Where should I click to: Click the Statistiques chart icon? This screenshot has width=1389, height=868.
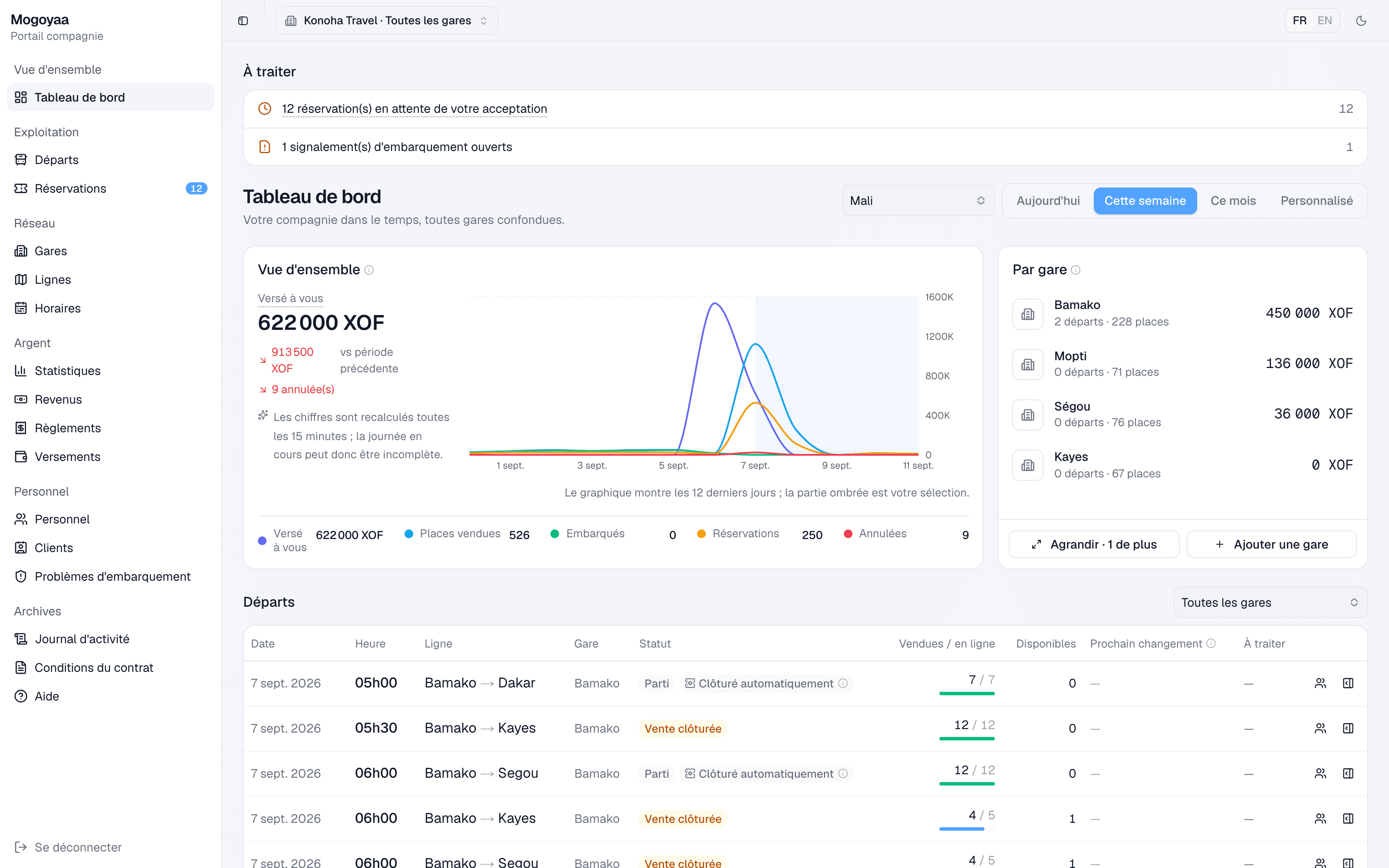21,371
